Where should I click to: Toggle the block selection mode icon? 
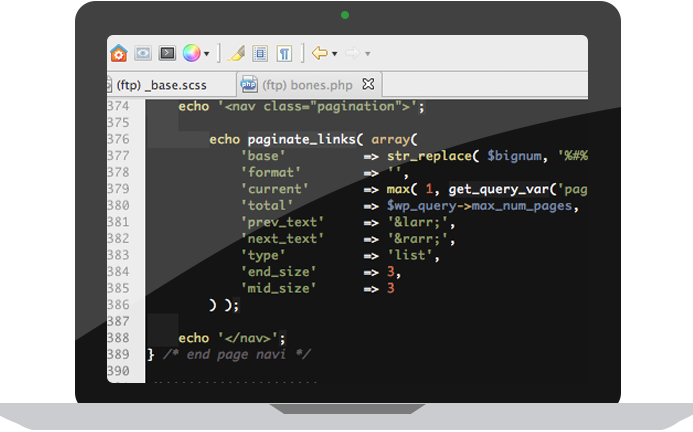pos(260,54)
